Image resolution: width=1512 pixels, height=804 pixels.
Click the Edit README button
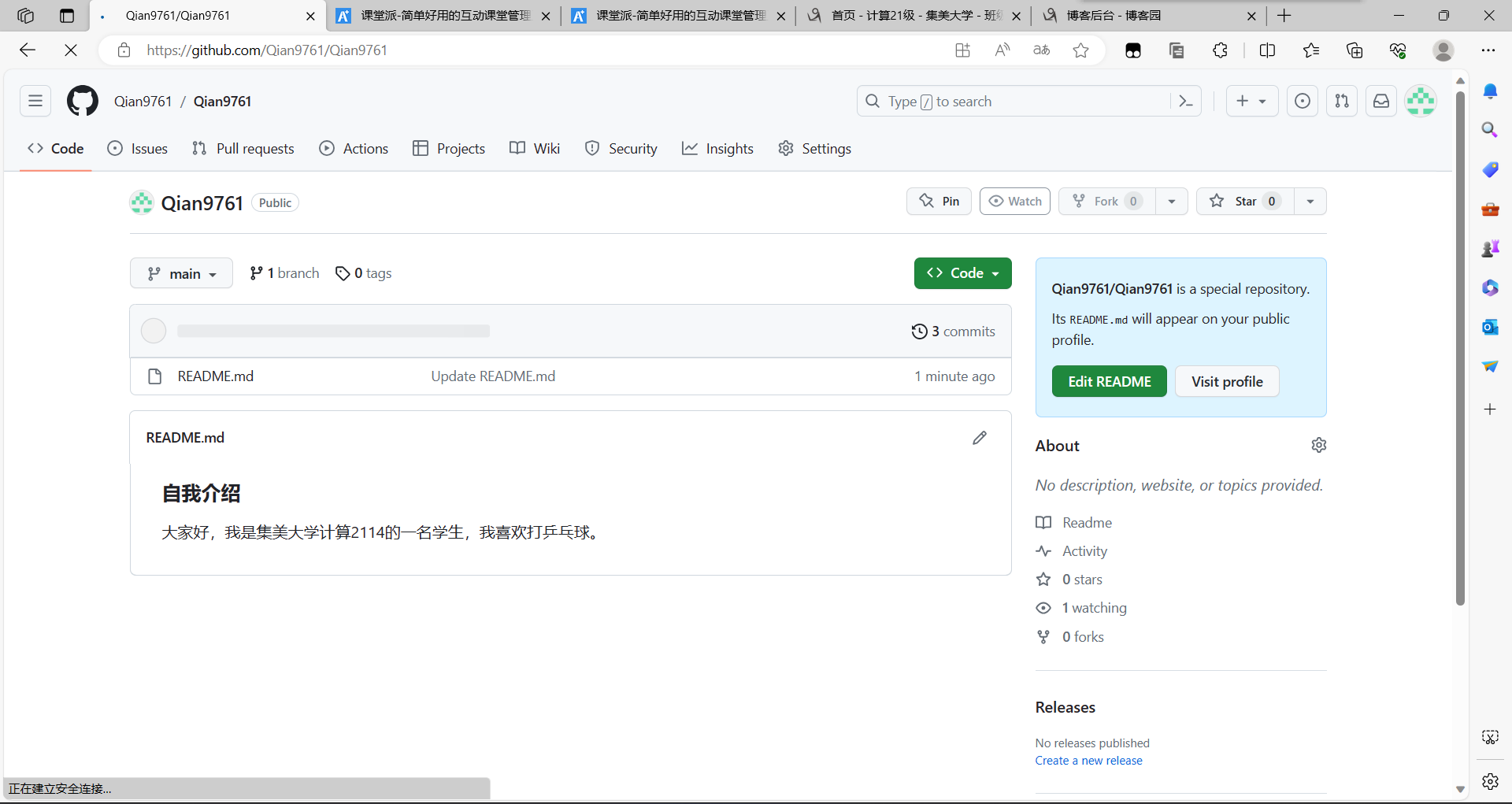(x=1109, y=382)
